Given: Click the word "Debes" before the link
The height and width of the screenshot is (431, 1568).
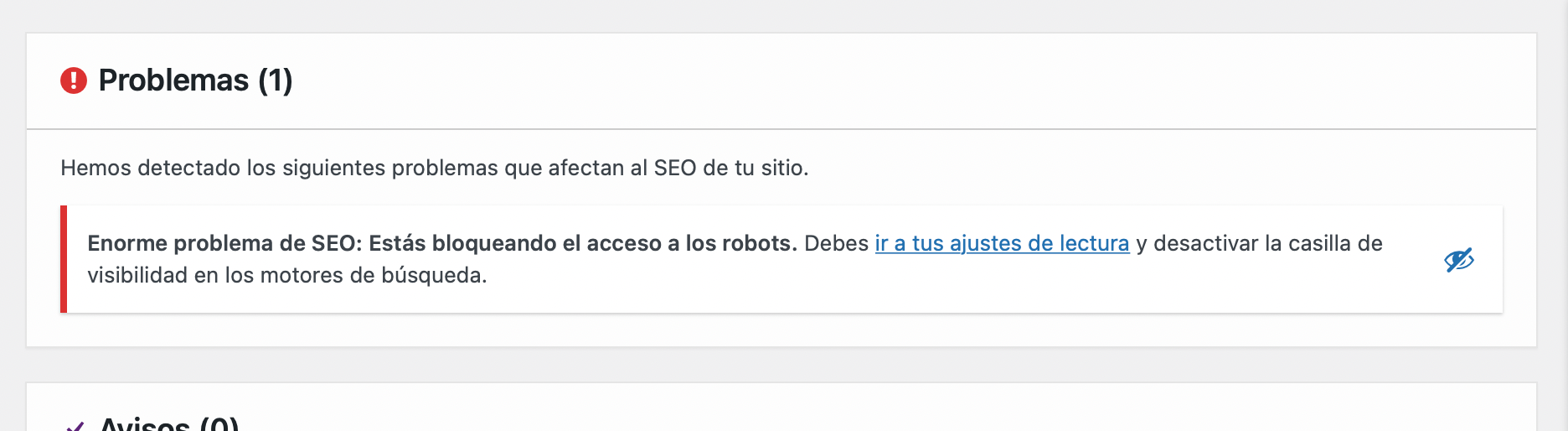Looking at the screenshot, I should (836, 243).
